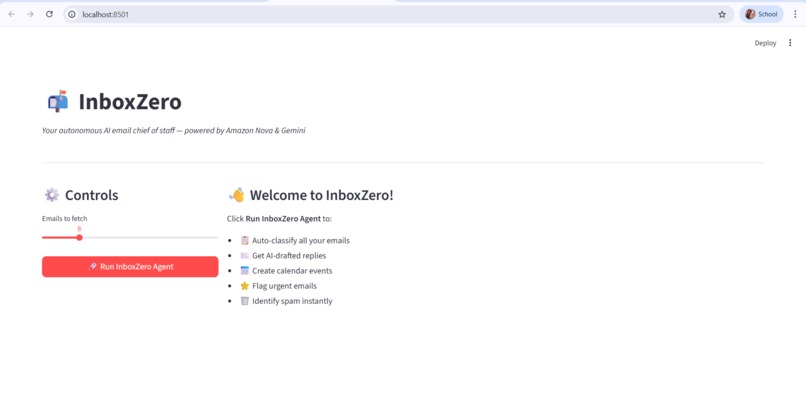
Task: Click the gear icon beside Controls
Action: coord(51,195)
